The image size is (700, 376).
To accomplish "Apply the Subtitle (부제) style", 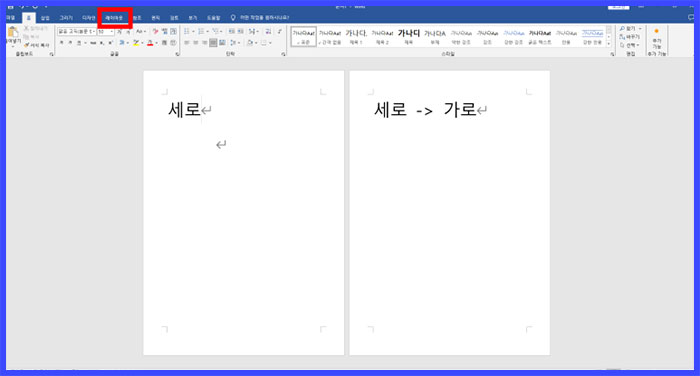I will point(435,37).
